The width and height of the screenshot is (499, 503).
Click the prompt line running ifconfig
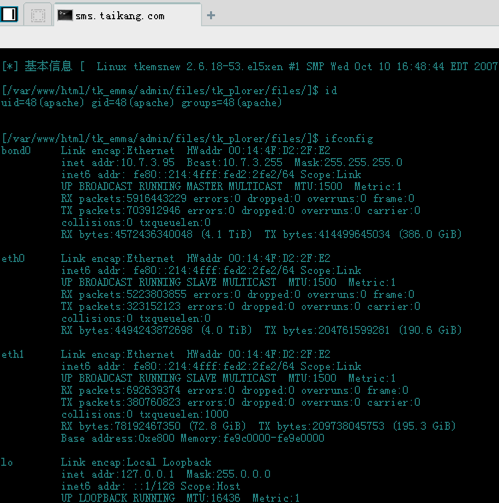point(187,138)
